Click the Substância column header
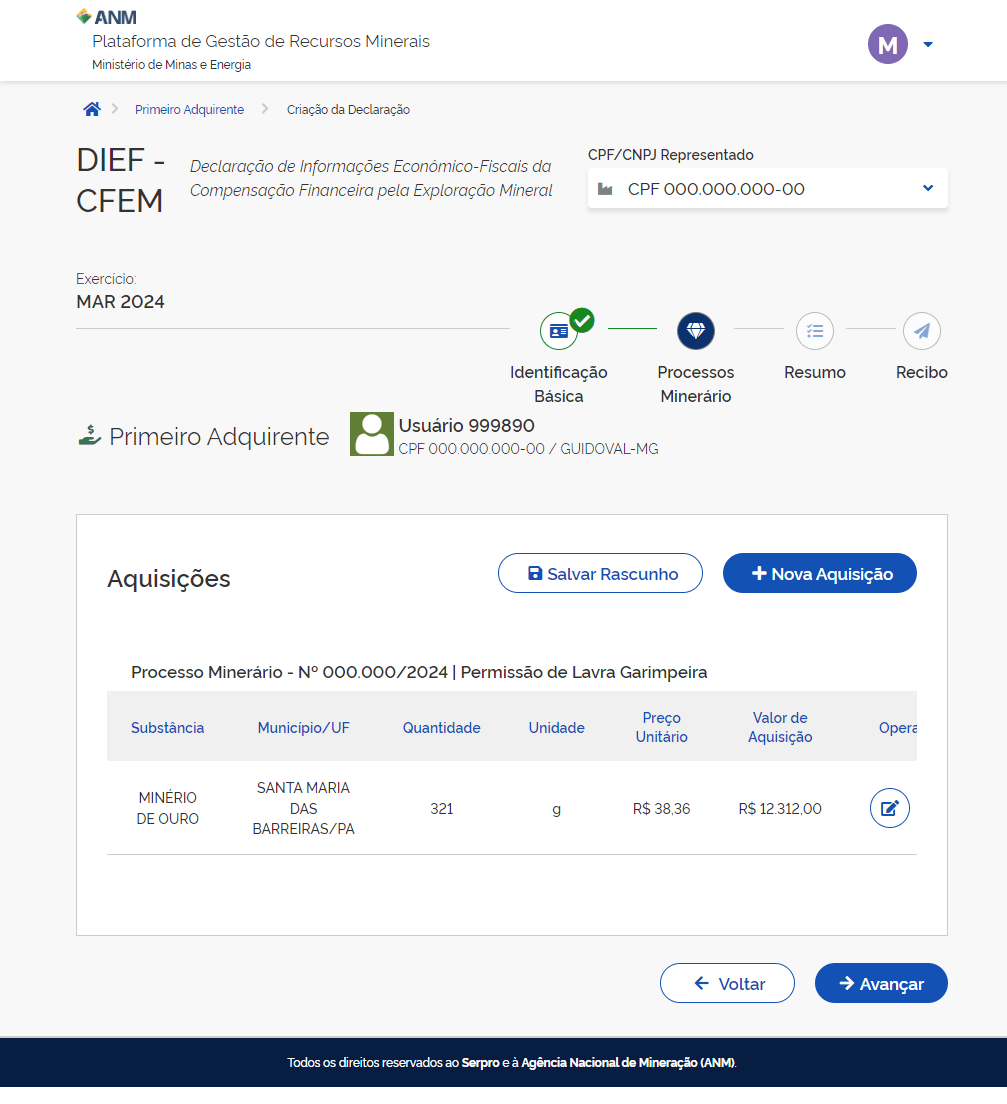 click(x=167, y=728)
